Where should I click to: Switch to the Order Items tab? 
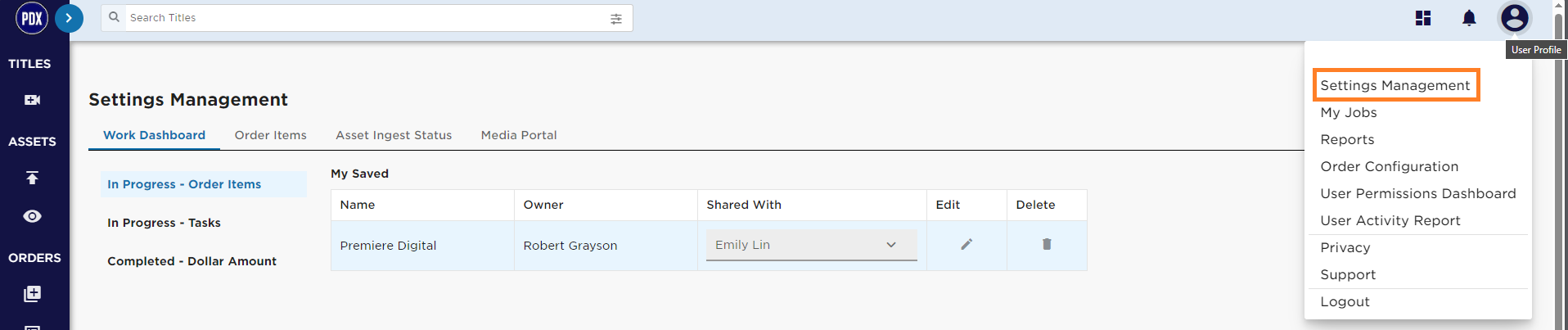click(271, 135)
